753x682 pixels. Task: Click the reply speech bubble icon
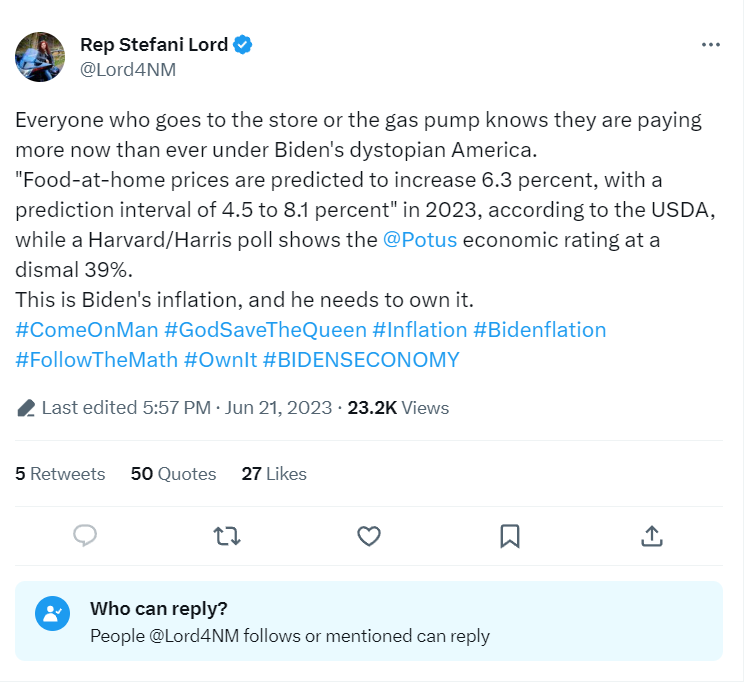pos(87,536)
